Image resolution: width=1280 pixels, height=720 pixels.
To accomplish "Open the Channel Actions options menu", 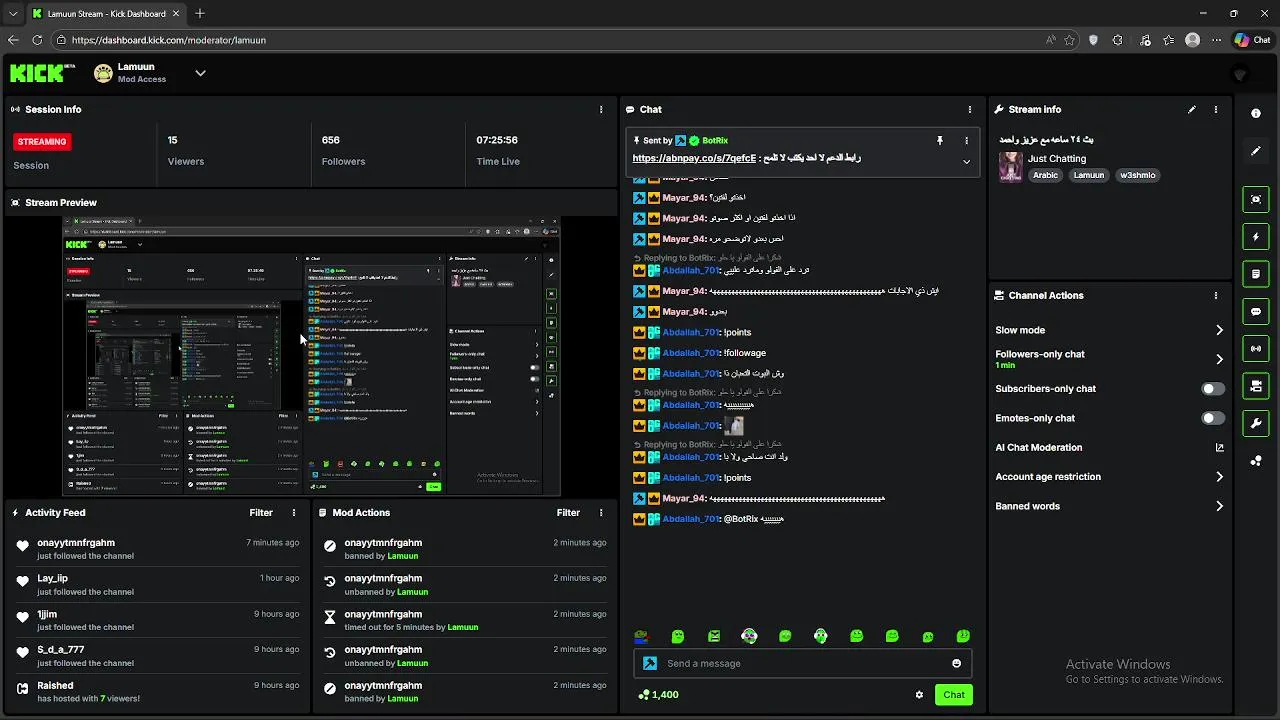I will 1216,296.
